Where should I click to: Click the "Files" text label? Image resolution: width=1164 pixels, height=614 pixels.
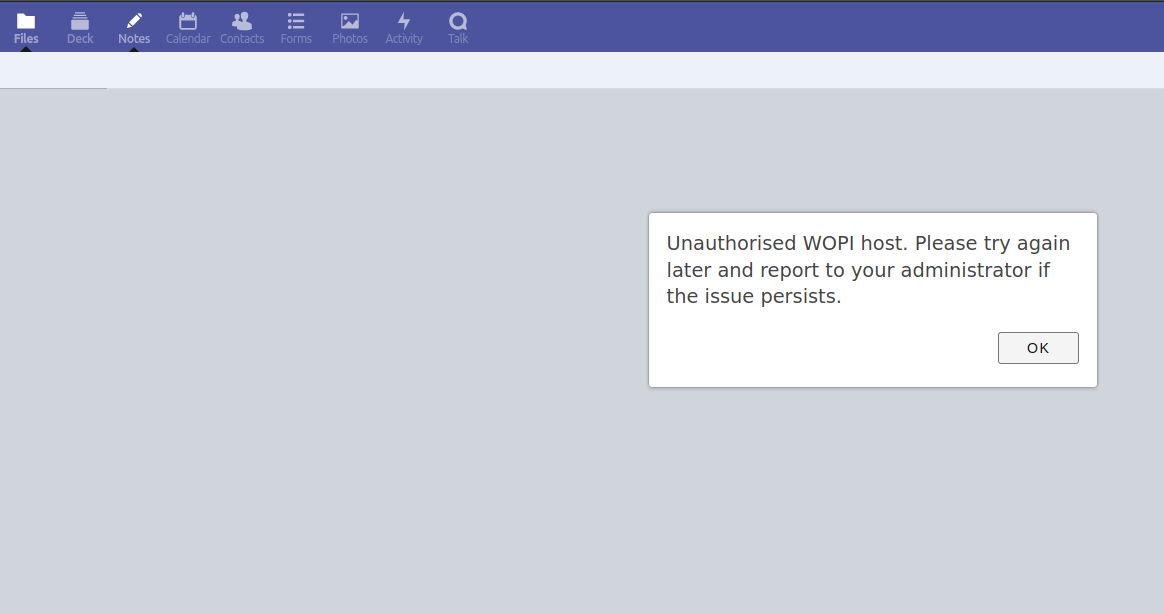(x=26, y=39)
